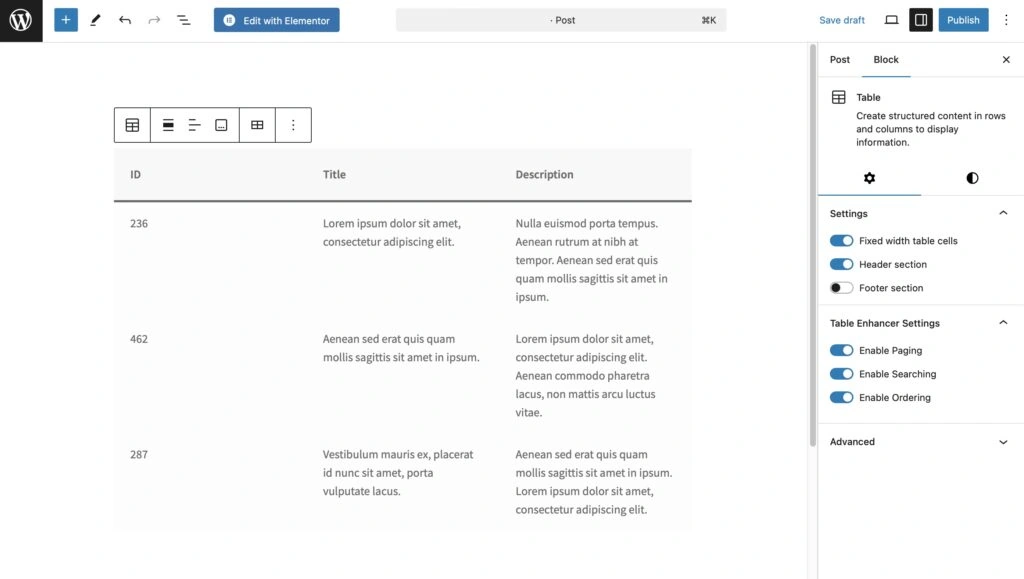Enable the Footer section toggle
1024x579 pixels.
pyautogui.click(x=841, y=288)
